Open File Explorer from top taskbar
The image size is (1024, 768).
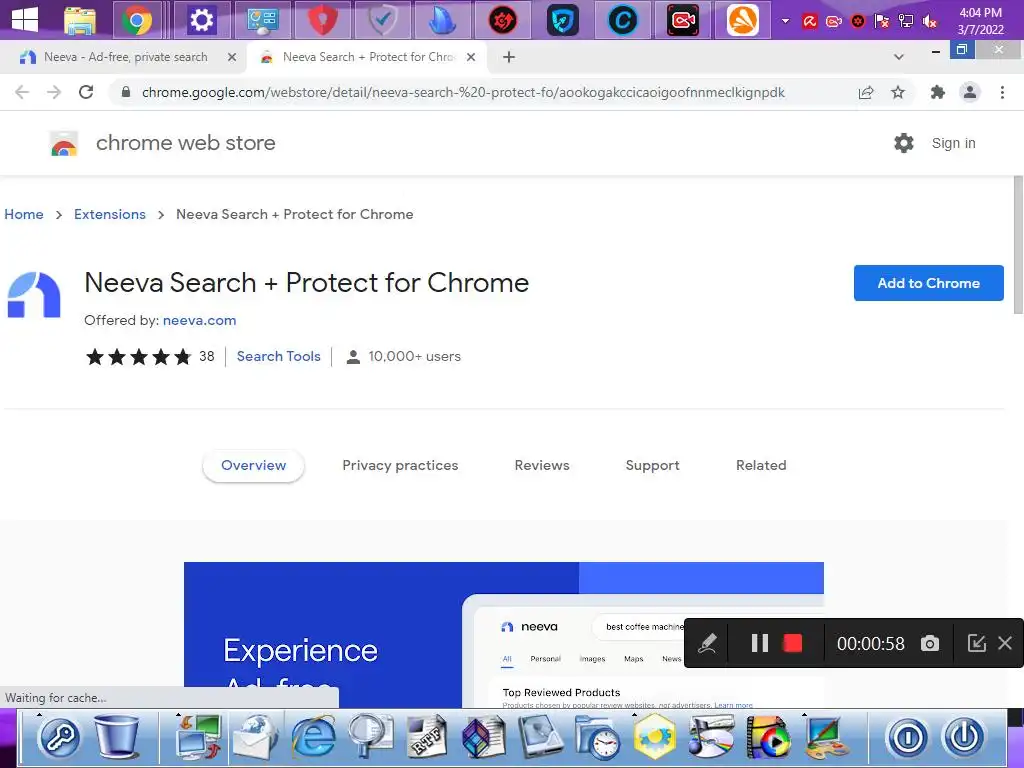pos(80,21)
